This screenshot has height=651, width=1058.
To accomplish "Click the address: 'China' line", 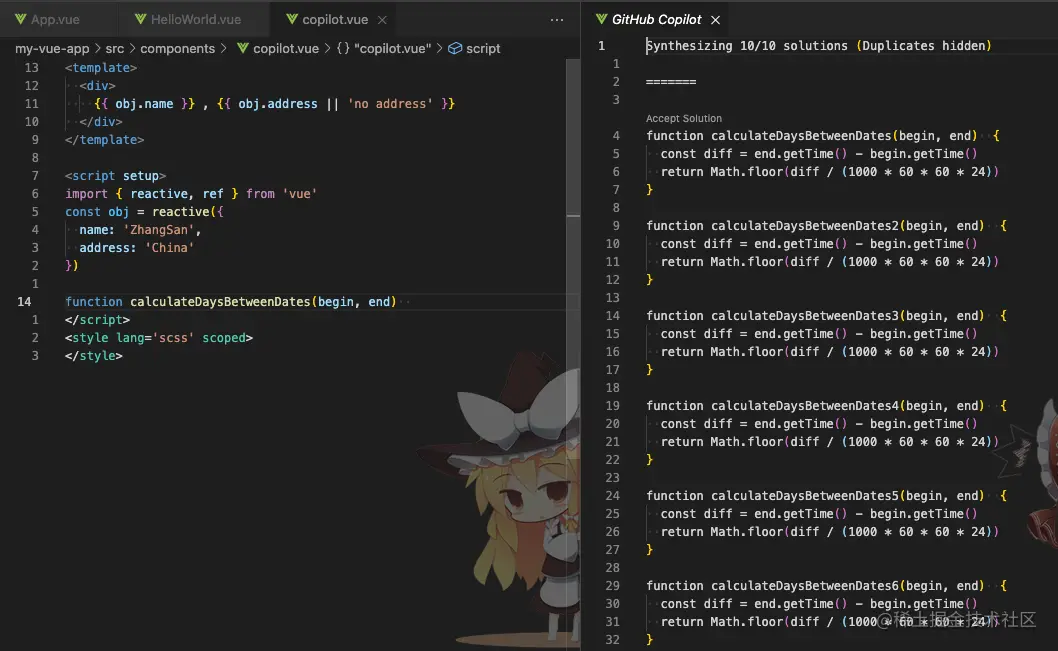I will 137,248.
